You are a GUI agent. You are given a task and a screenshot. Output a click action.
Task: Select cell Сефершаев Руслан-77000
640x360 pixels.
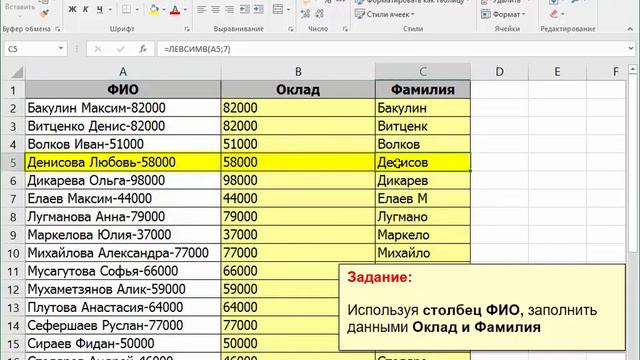click(123, 325)
